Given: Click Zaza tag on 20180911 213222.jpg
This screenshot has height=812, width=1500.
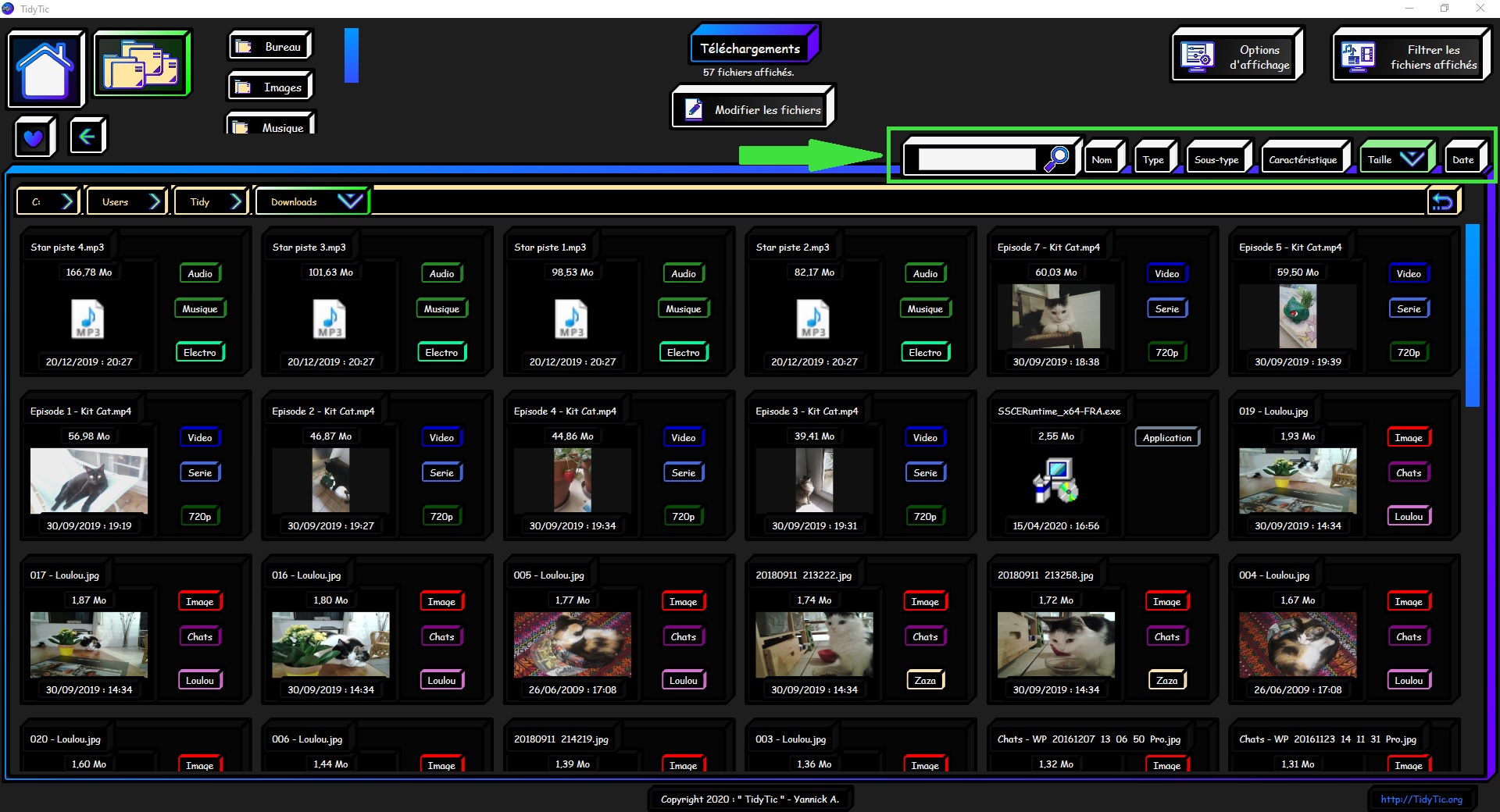Looking at the screenshot, I should point(925,680).
